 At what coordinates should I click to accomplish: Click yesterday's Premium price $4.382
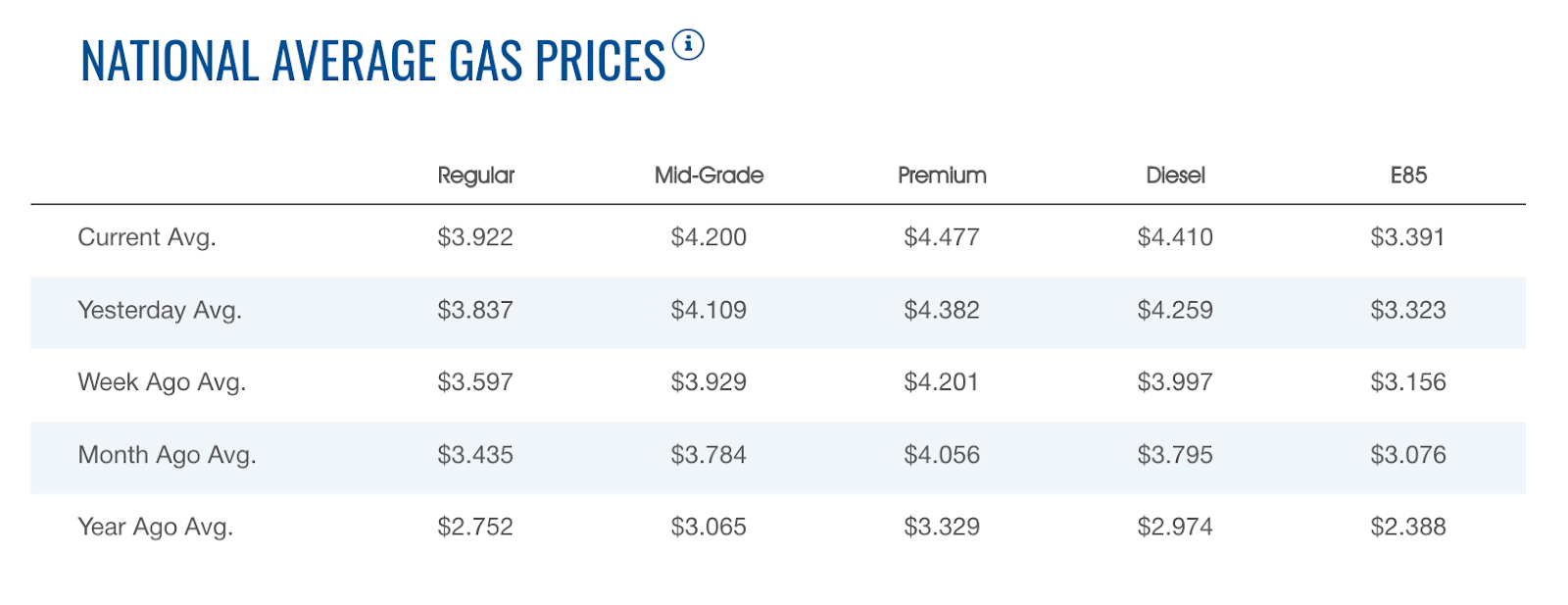942,310
